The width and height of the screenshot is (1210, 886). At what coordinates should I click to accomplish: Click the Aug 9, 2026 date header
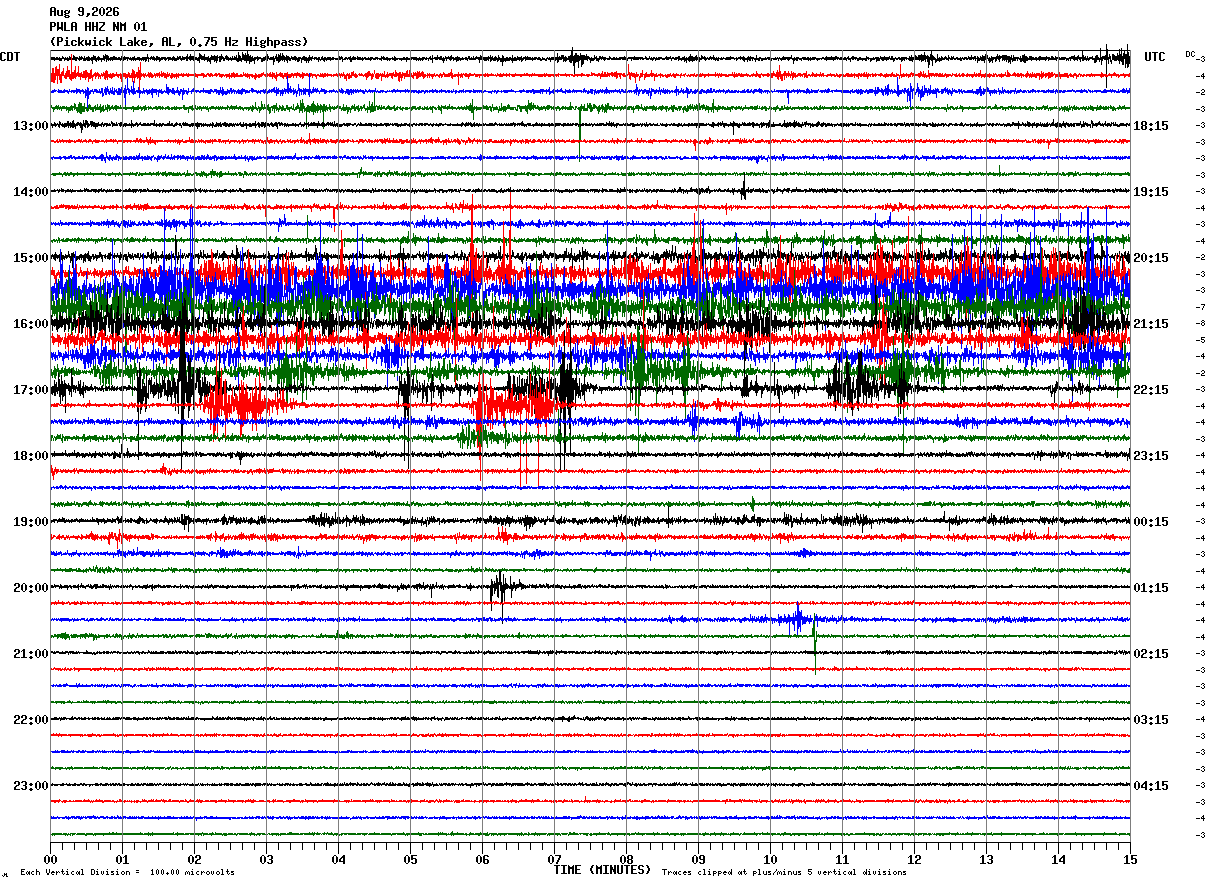[84, 12]
